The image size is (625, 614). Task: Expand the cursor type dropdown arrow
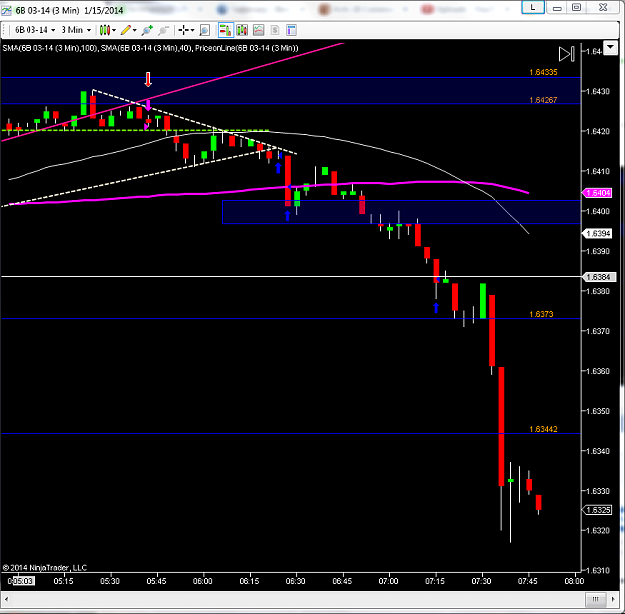pos(192,30)
